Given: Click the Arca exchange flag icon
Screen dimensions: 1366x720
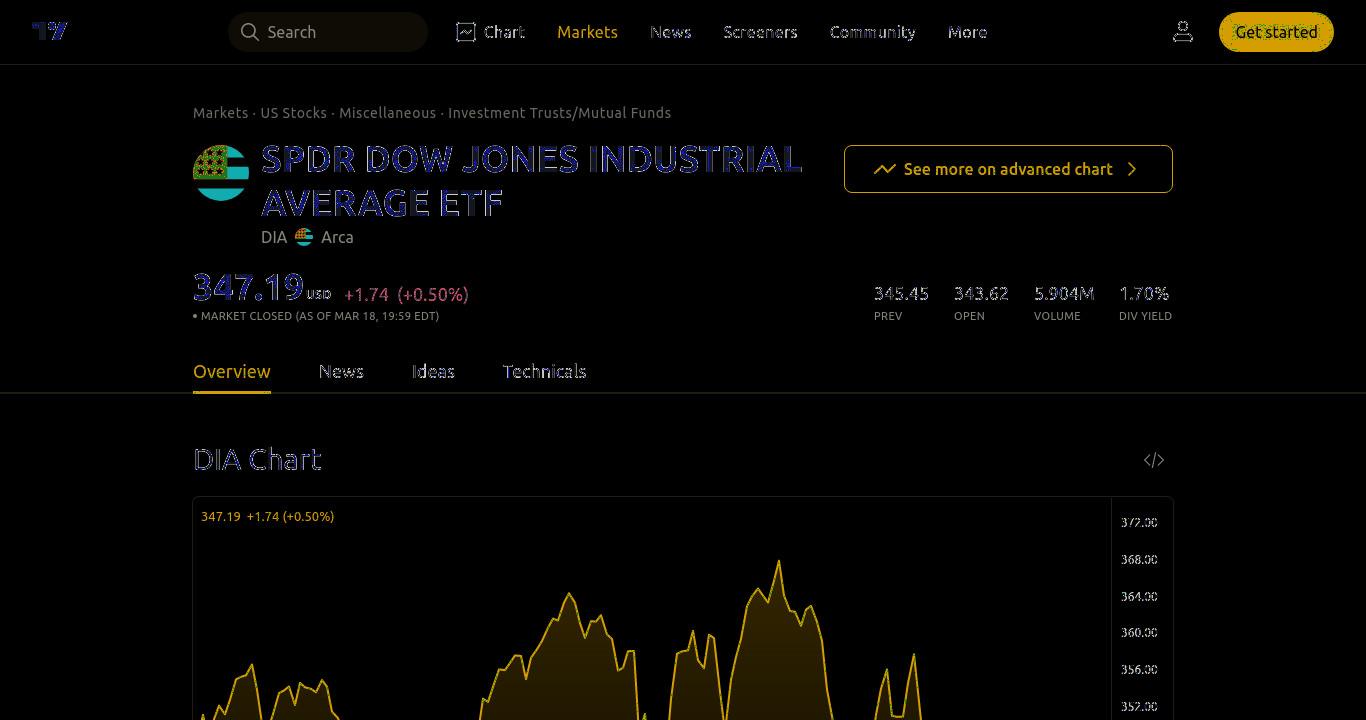Looking at the screenshot, I should 304,237.
